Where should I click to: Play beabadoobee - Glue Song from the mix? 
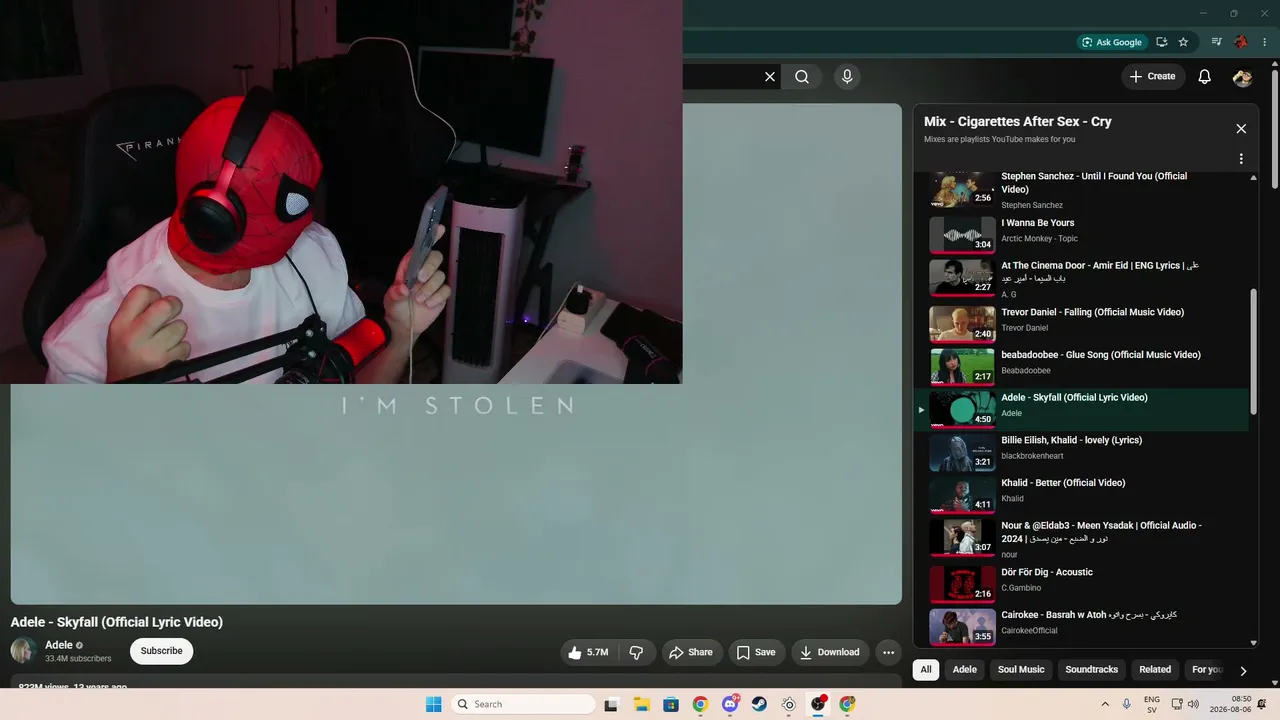(1083, 365)
